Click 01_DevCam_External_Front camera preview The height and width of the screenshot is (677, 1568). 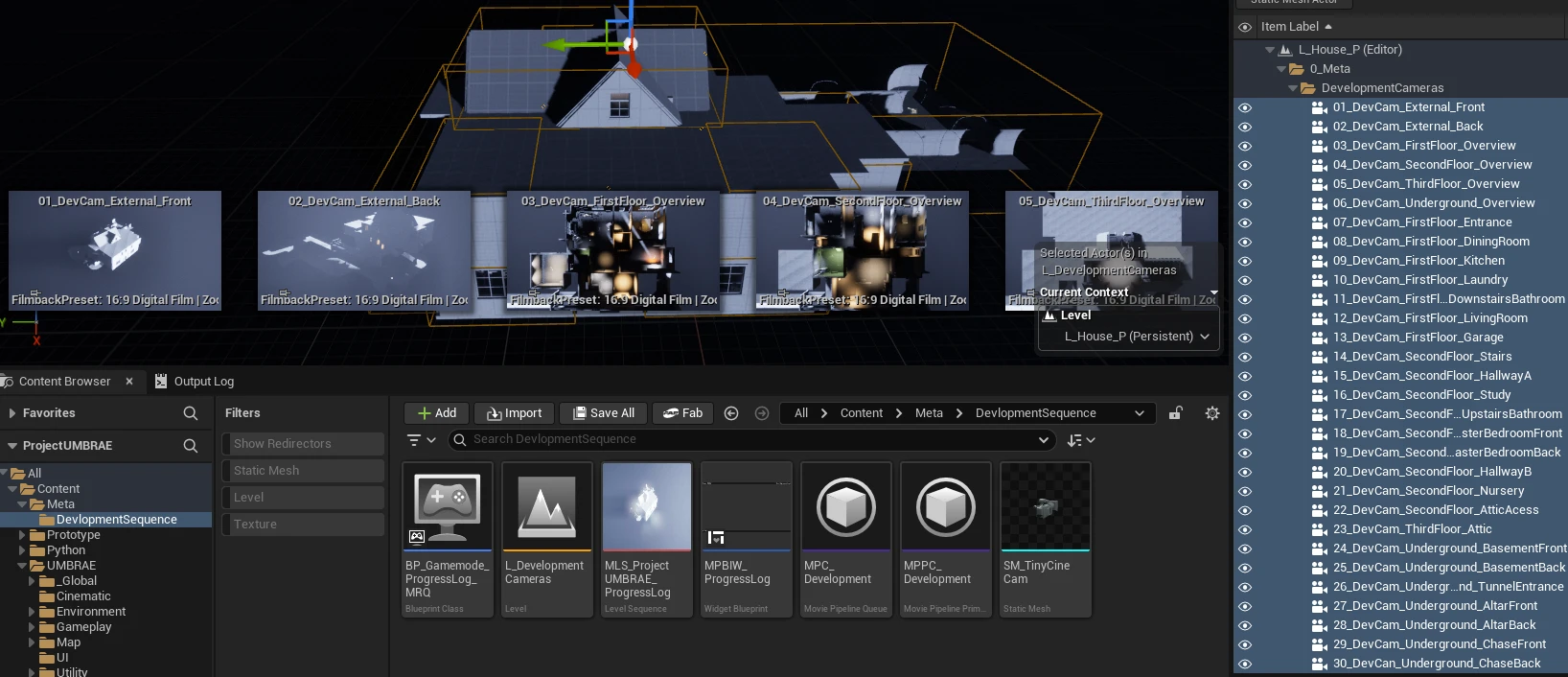click(x=115, y=250)
